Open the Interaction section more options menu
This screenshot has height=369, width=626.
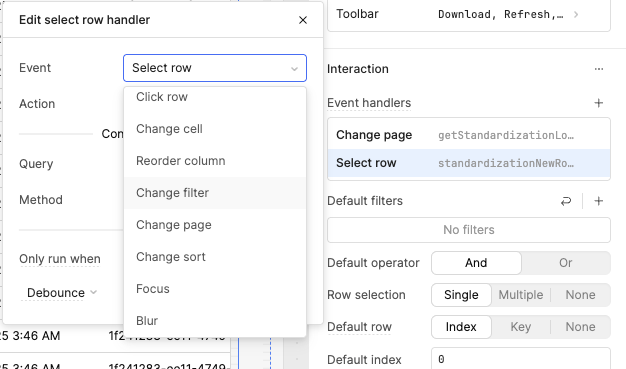[x=598, y=69]
